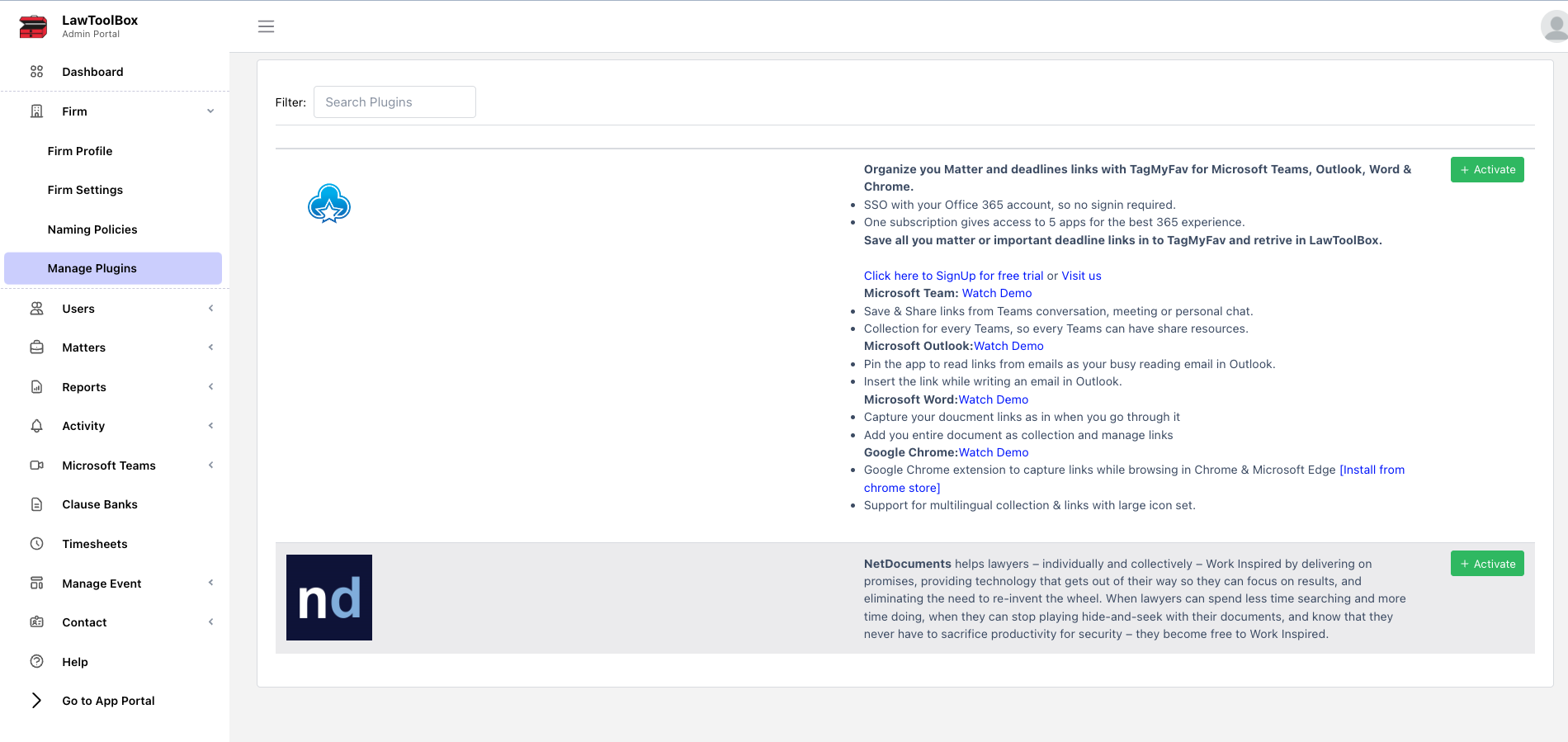
Task: Expand the Contact submenu chevron
Action: (x=210, y=622)
